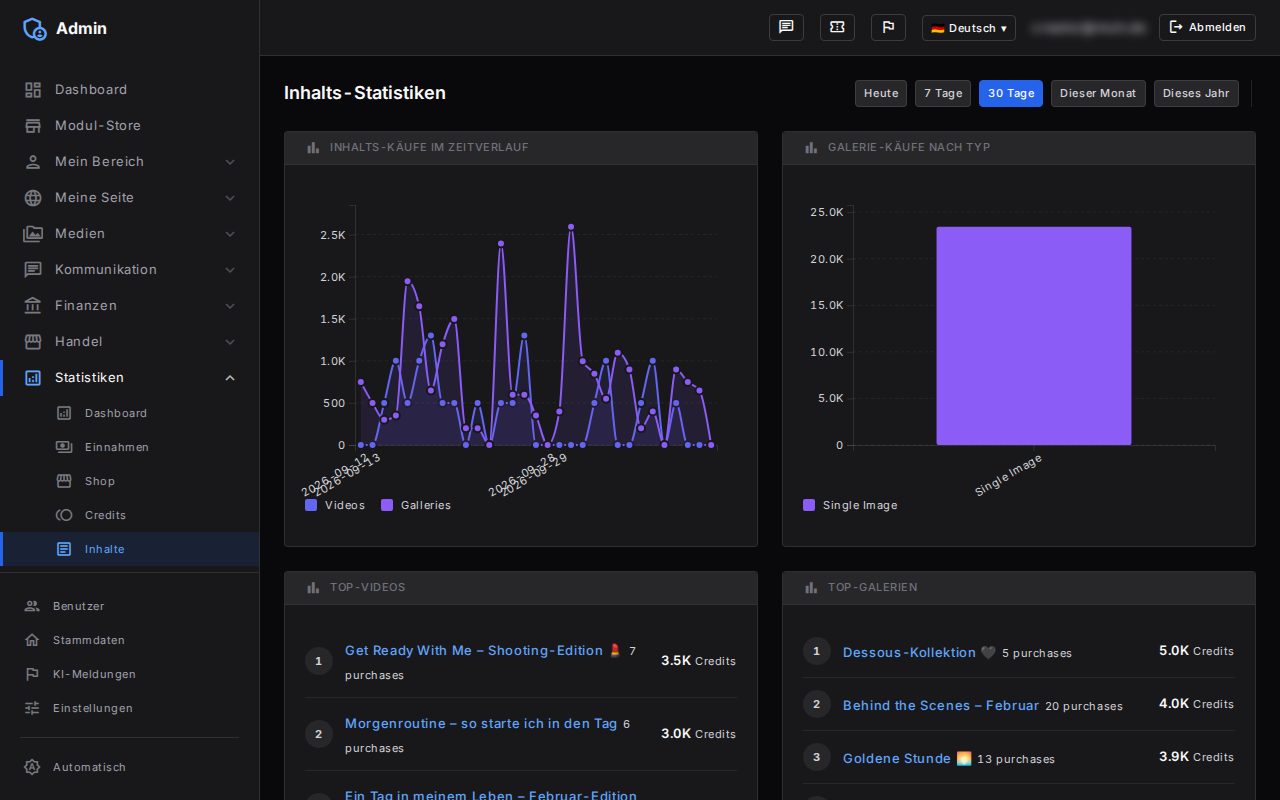Click the Abmelden logout button
The width and height of the screenshot is (1280, 800).
[x=1207, y=27]
